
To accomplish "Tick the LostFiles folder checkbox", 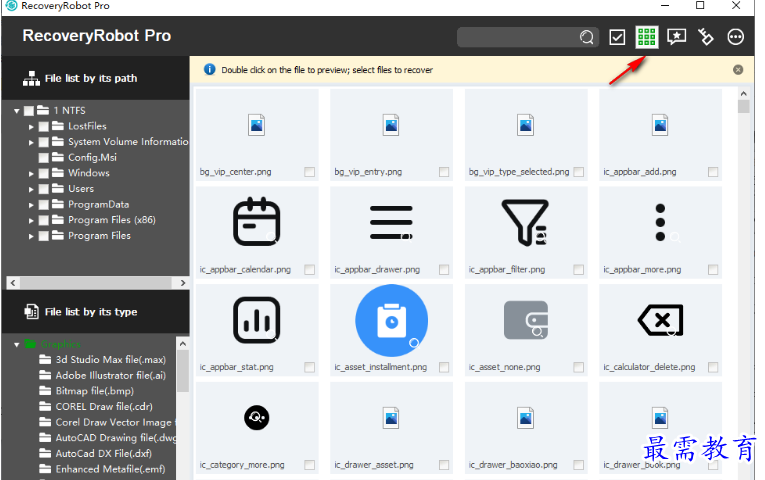I will (x=43, y=126).
